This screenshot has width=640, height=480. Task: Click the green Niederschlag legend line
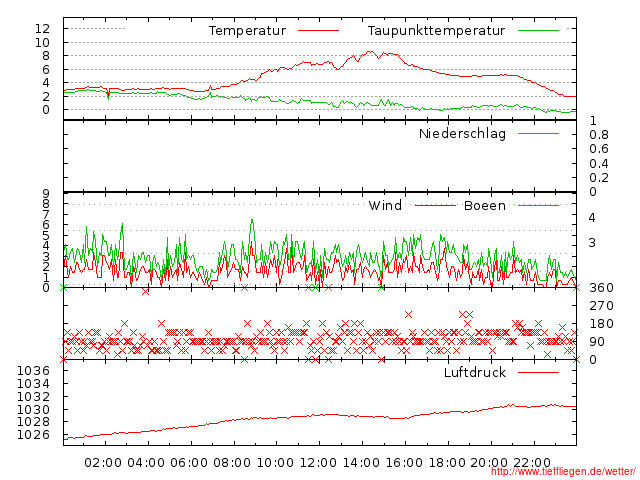coord(538,133)
